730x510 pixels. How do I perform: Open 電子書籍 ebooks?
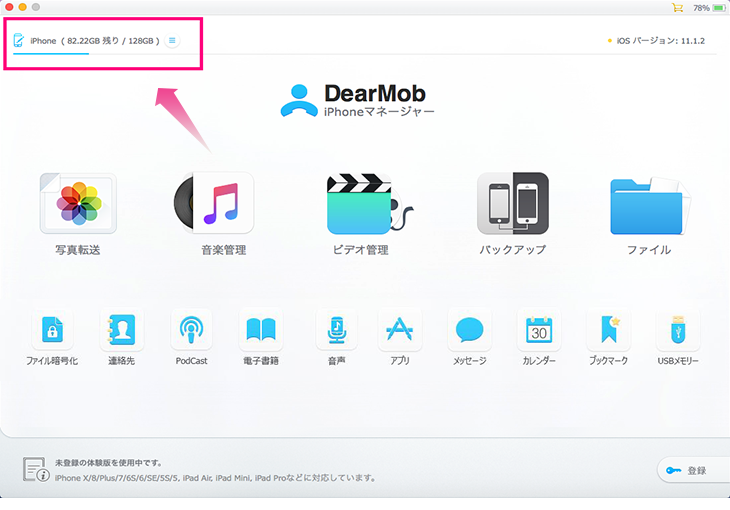click(x=261, y=329)
